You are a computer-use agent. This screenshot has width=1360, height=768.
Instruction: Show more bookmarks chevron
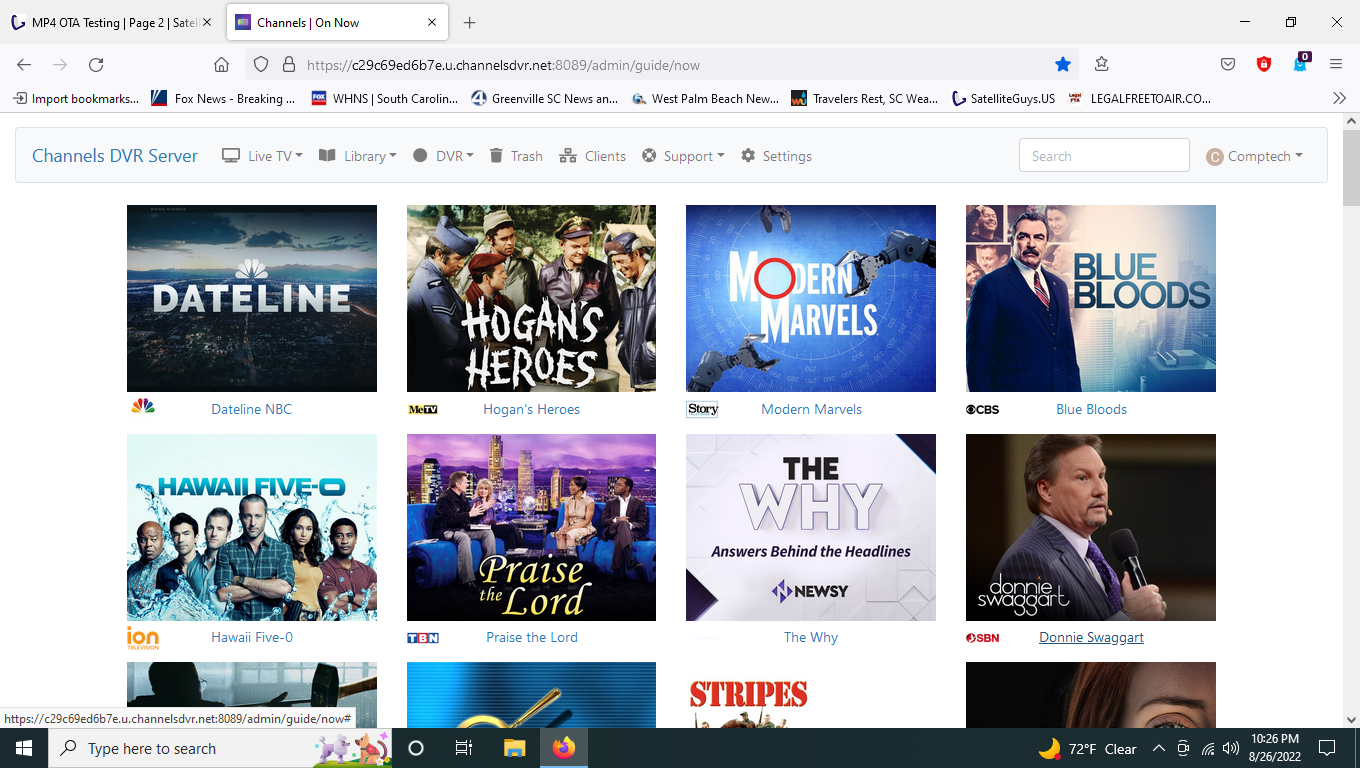pyautogui.click(x=1340, y=98)
